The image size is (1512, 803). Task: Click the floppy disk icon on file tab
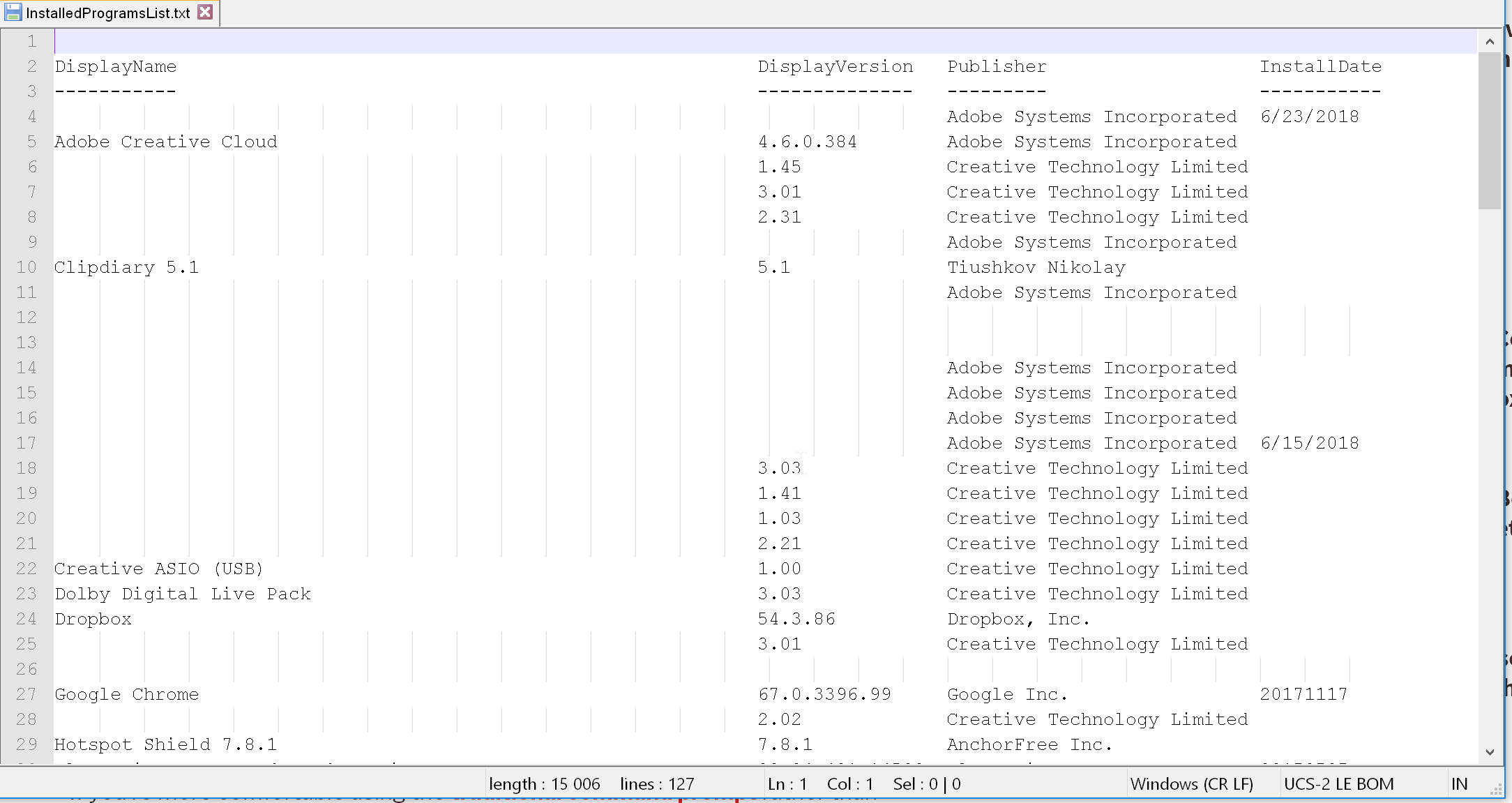(x=13, y=13)
